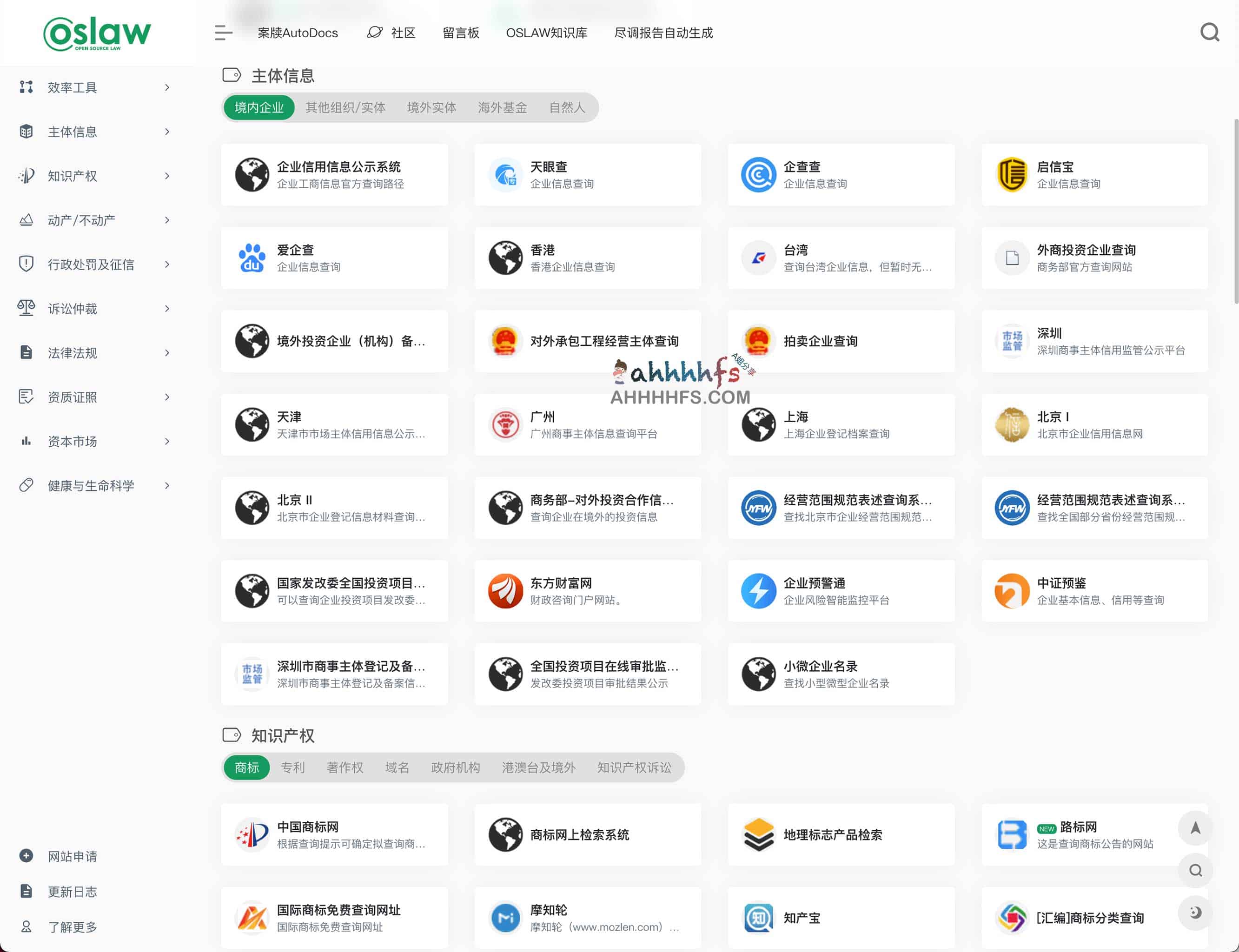The height and width of the screenshot is (952, 1239).
Task: Select the 专利 tab under 知识产权
Action: pyautogui.click(x=293, y=768)
